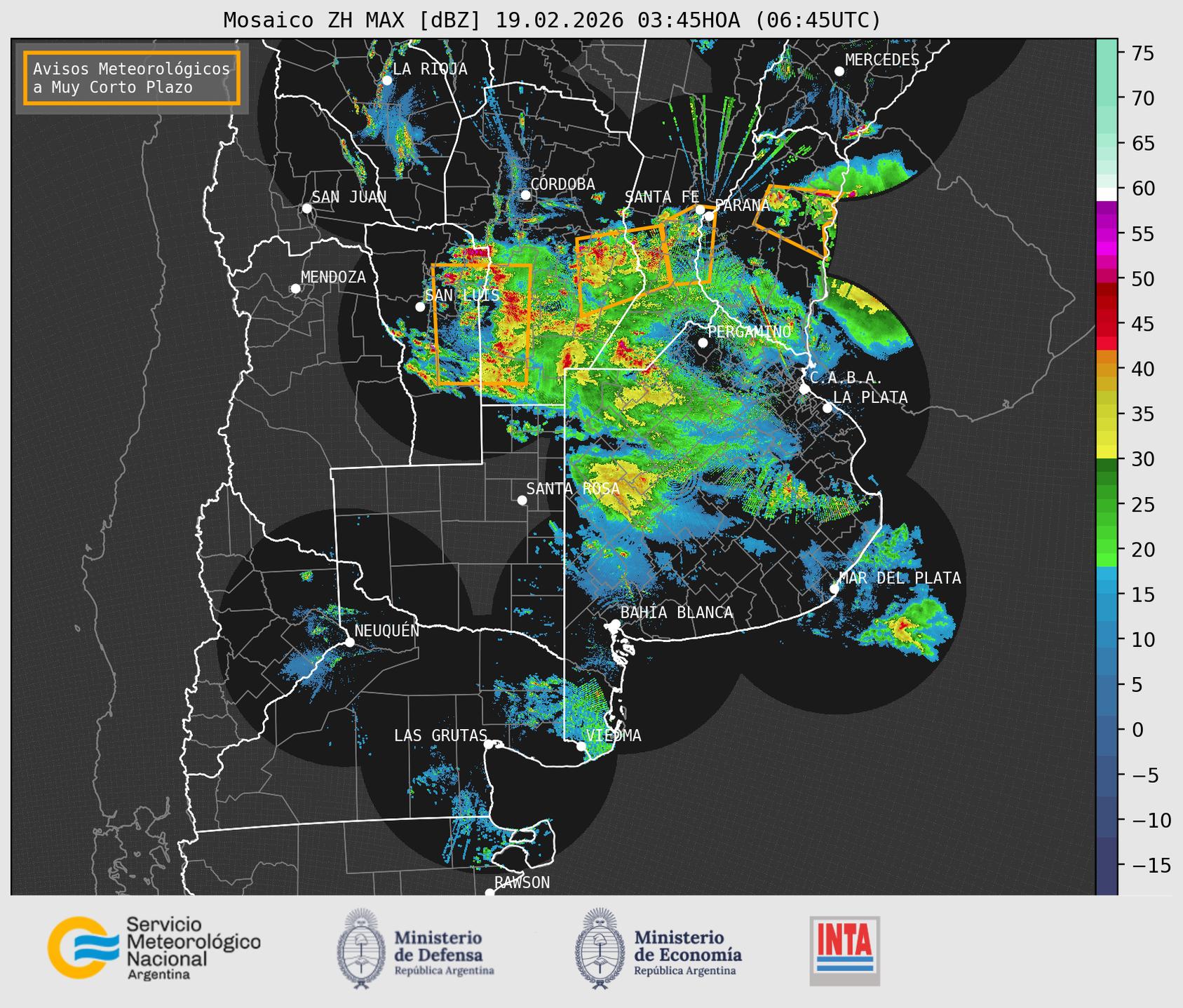
Task: Click the 0 dBZ scale label
Action: coord(1137,730)
